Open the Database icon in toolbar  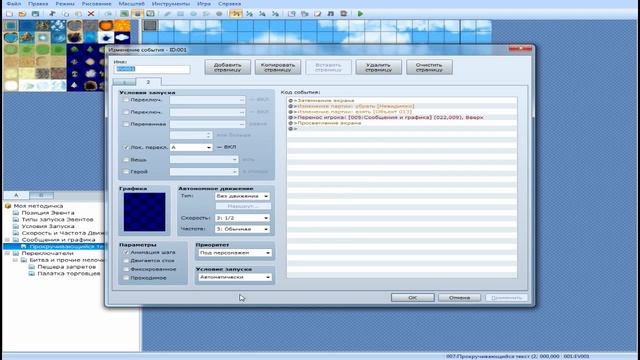291,13
